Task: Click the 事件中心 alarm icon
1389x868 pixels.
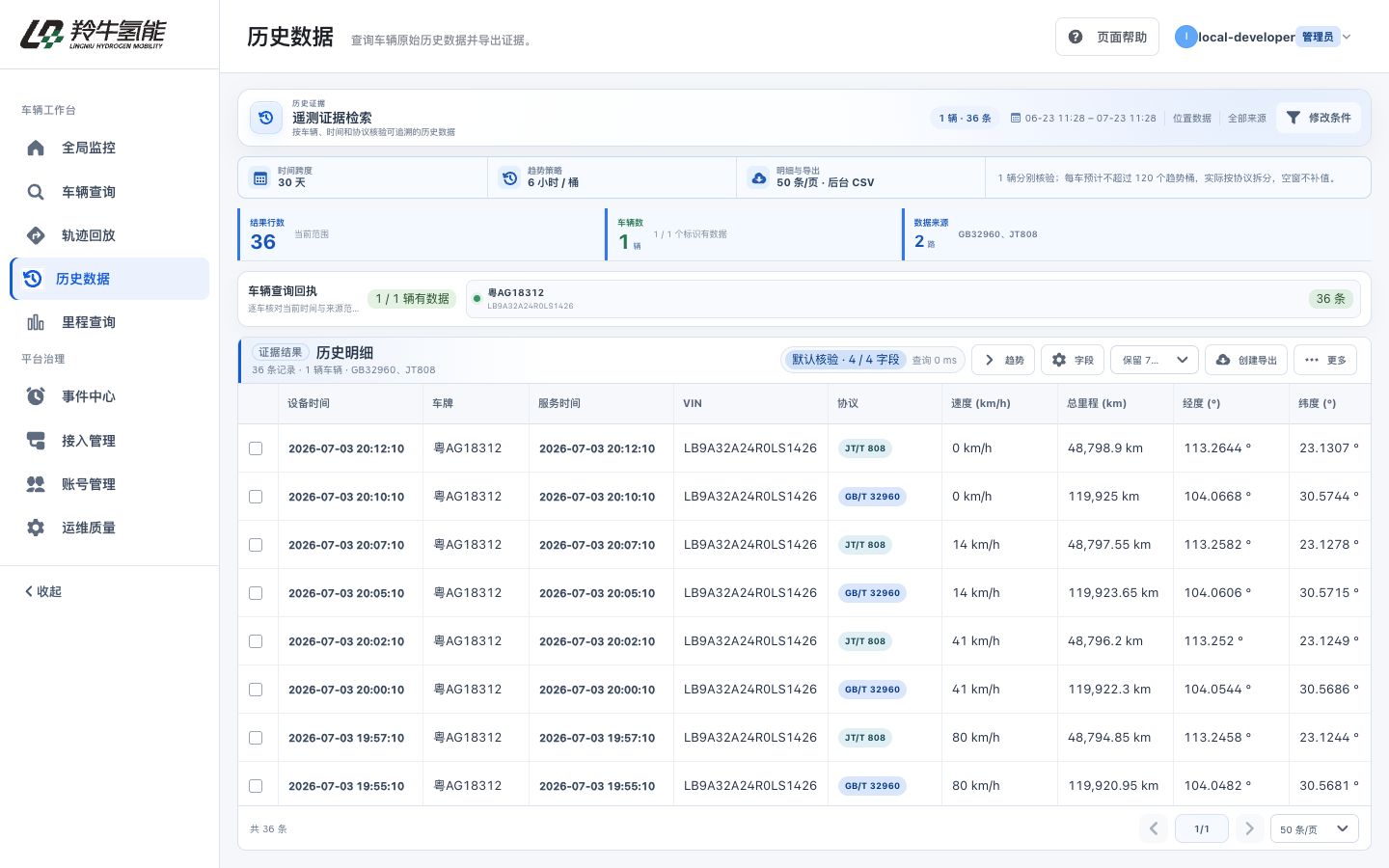Action: 36,396
